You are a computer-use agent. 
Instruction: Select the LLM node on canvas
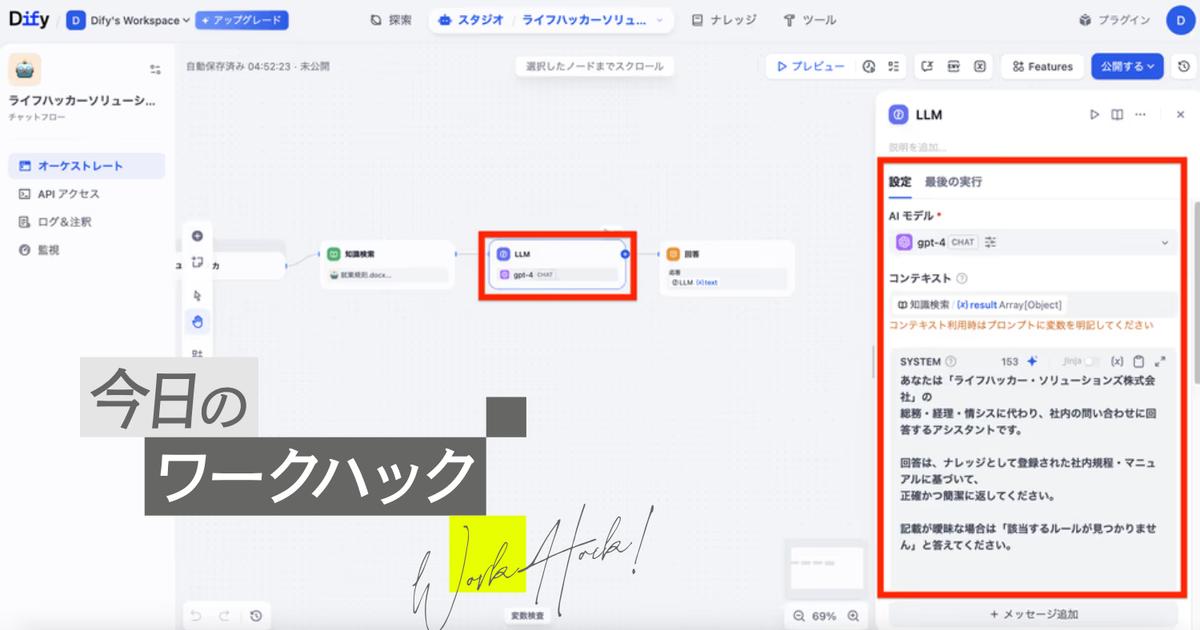(x=558, y=265)
